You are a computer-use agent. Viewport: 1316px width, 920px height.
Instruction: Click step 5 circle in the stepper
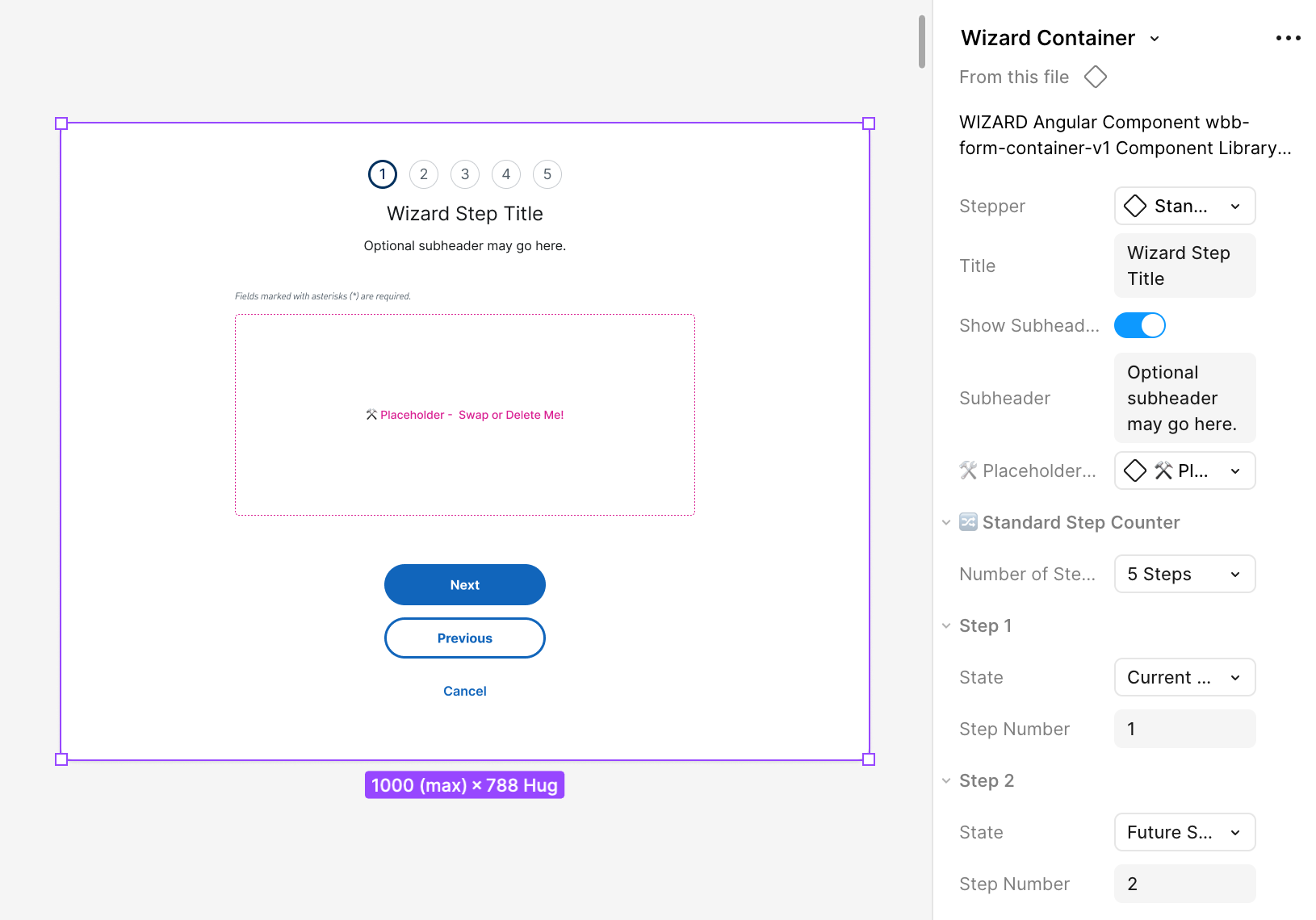pyautogui.click(x=547, y=174)
